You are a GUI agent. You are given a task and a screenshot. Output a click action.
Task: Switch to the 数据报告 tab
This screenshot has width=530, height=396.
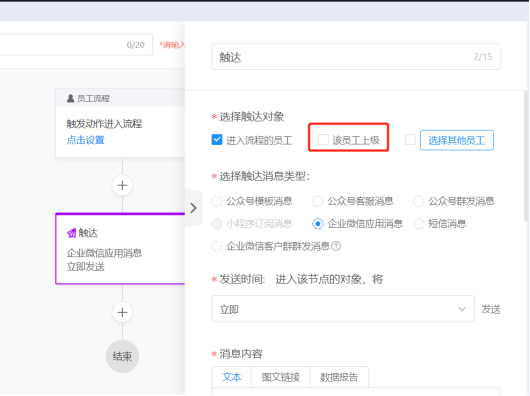tap(339, 377)
